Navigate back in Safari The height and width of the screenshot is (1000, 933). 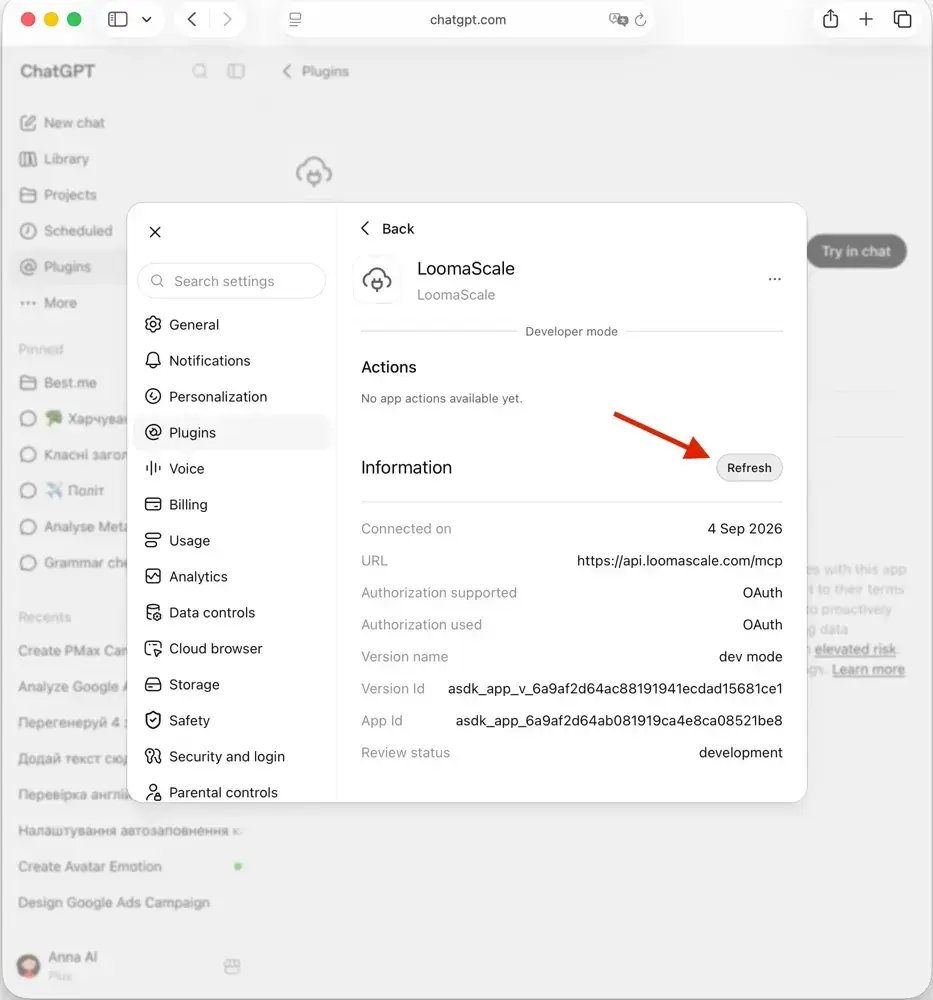[192, 19]
